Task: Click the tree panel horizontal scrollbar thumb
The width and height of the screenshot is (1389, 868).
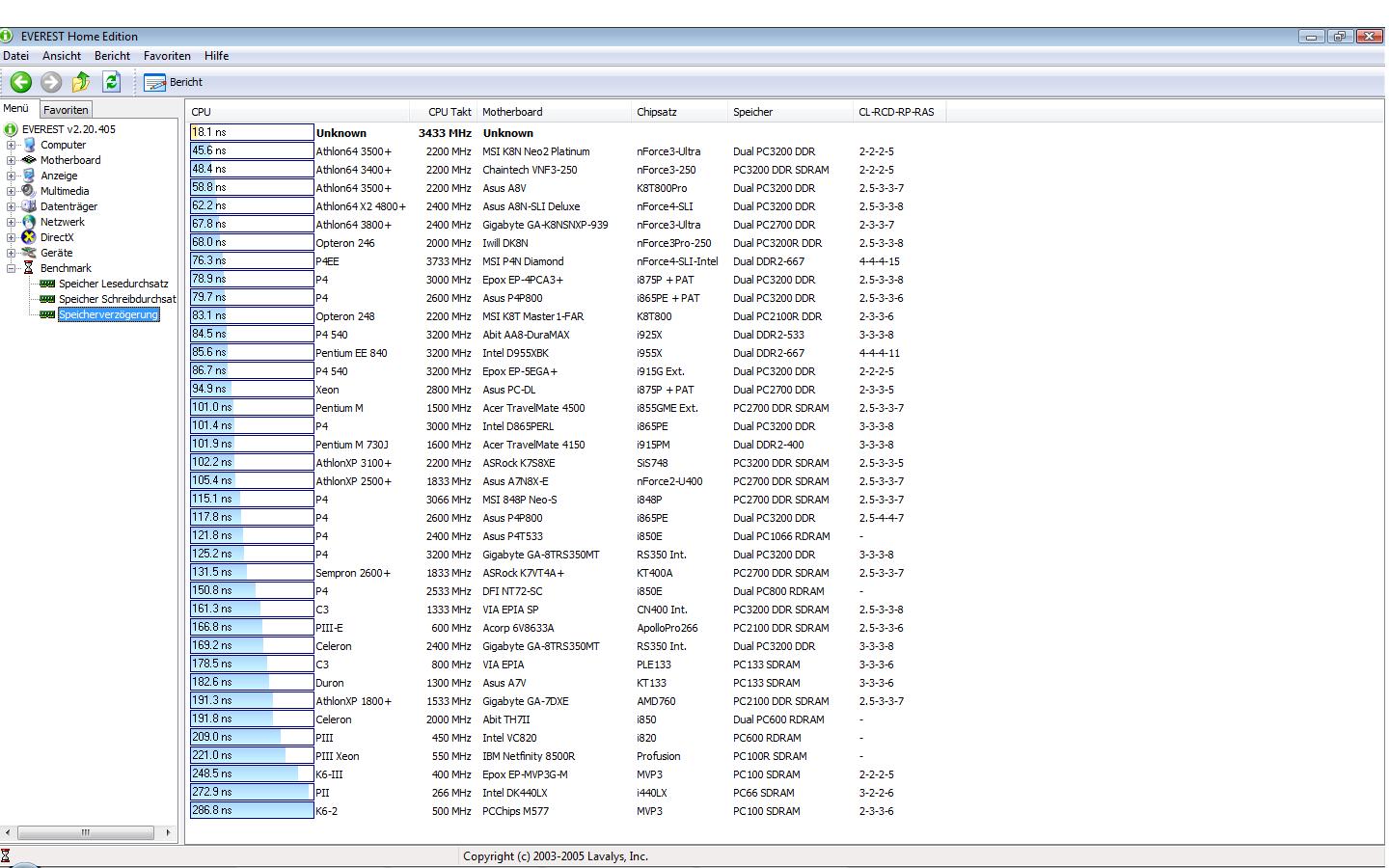Action: [86, 832]
